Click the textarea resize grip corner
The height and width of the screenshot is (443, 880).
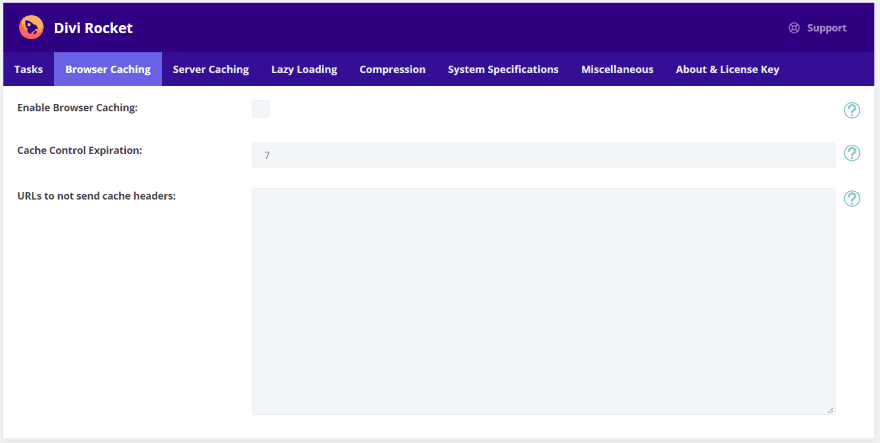pos(830,410)
